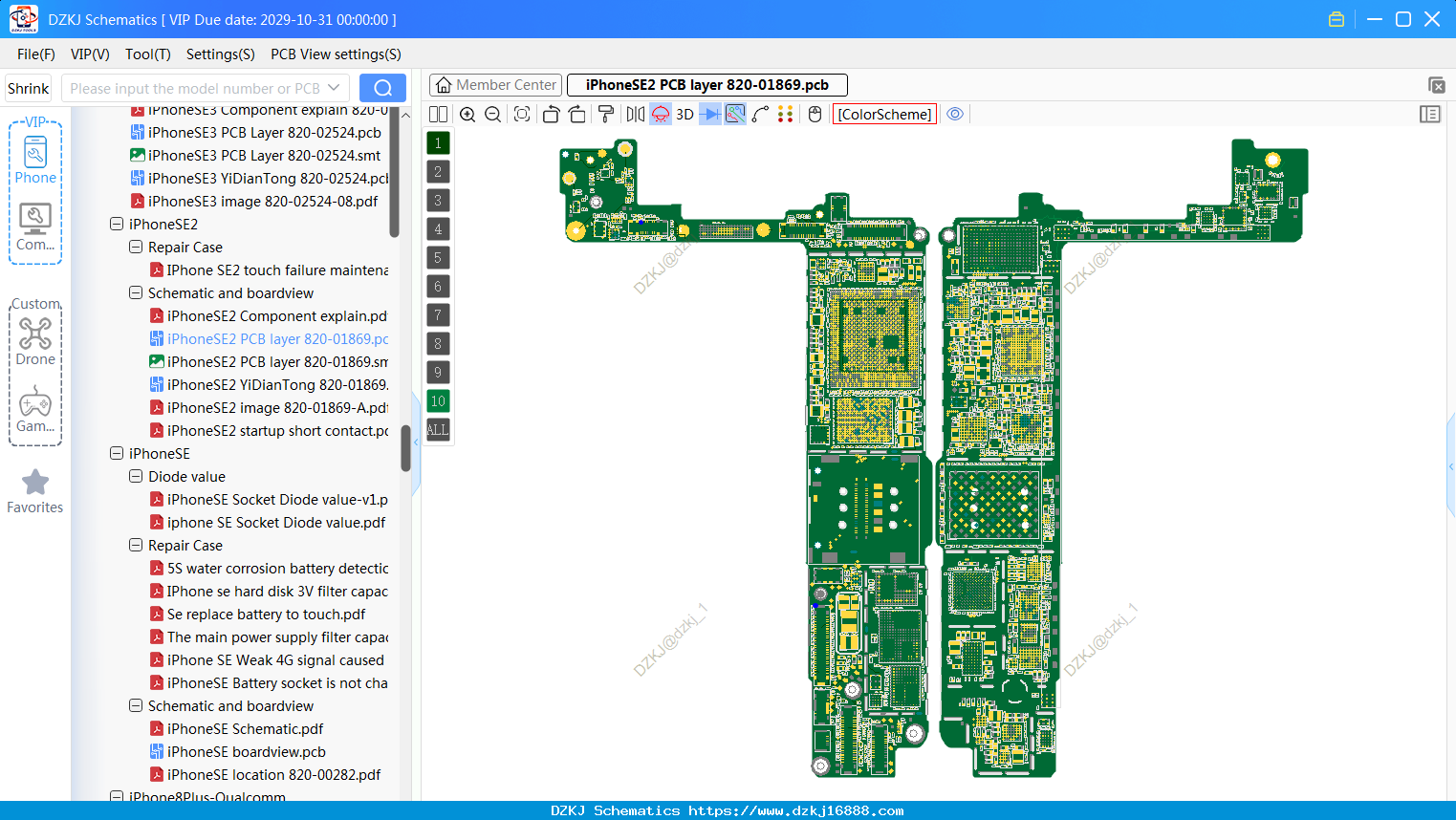Viewport: 1456px width, 820px height.
Task: Open iPhone SE Weak 4G signal file
Action: [x=268, y=659]
